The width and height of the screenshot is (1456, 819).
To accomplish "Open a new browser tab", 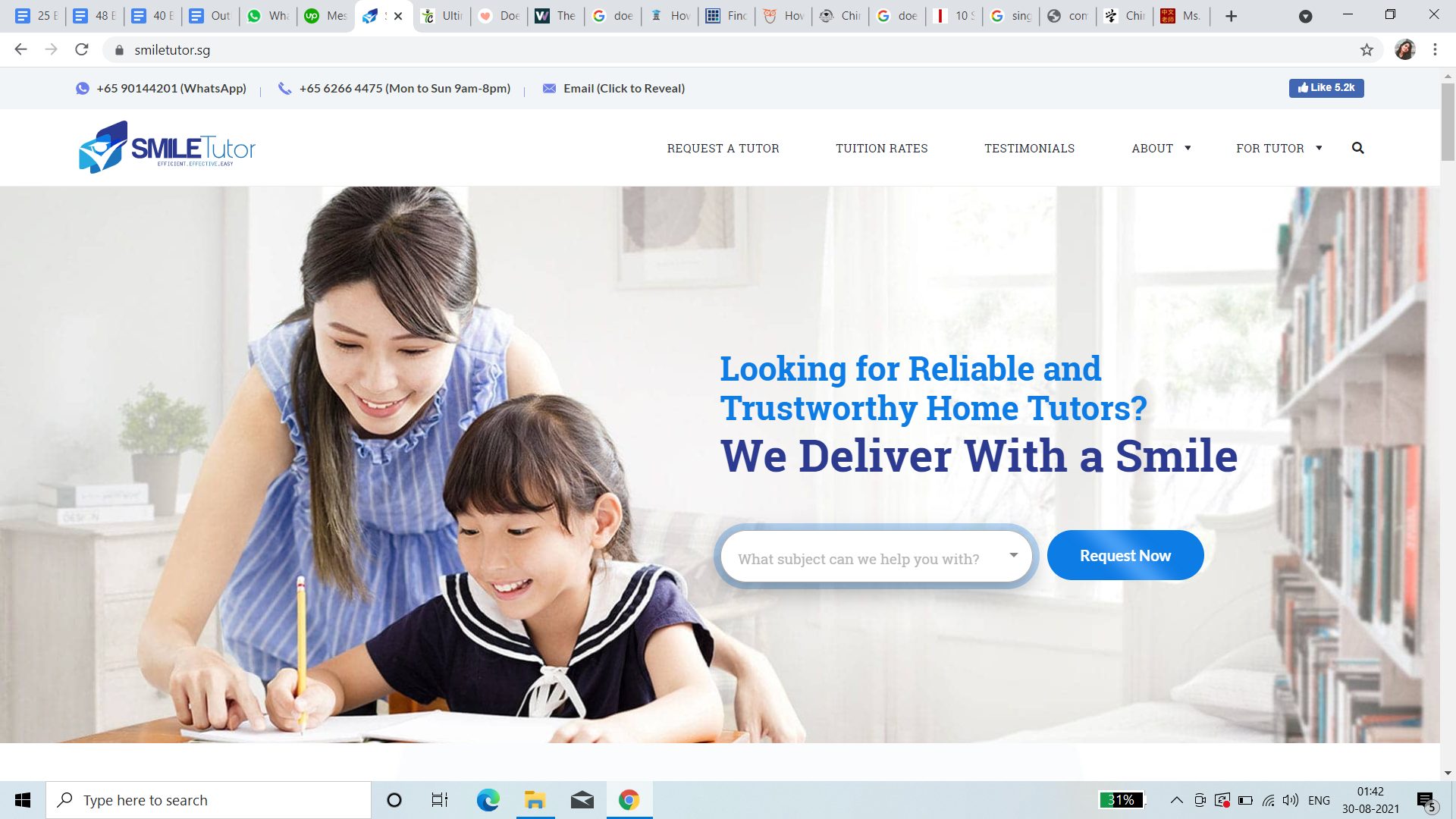I will pos(1231,16).
